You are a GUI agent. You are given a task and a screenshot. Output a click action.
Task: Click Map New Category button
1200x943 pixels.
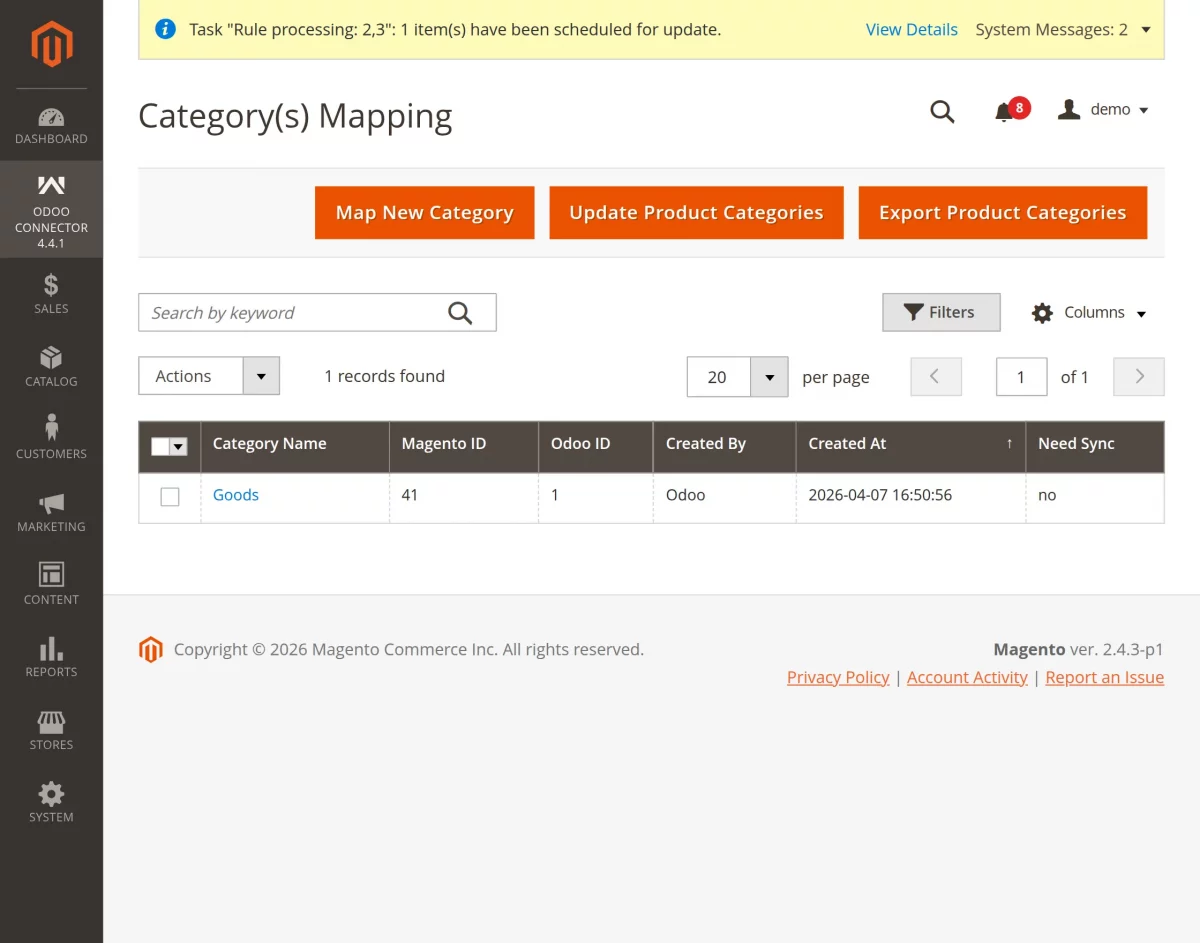[x=425, y=213]
